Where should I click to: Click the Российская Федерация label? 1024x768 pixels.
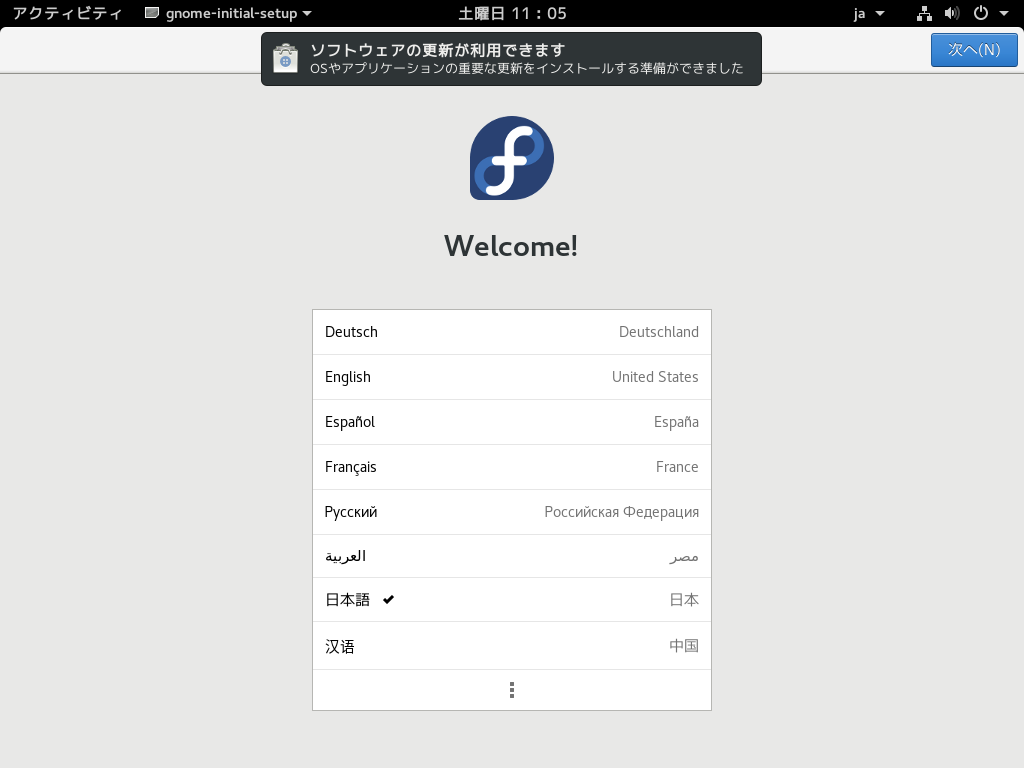tap(622, 512)
